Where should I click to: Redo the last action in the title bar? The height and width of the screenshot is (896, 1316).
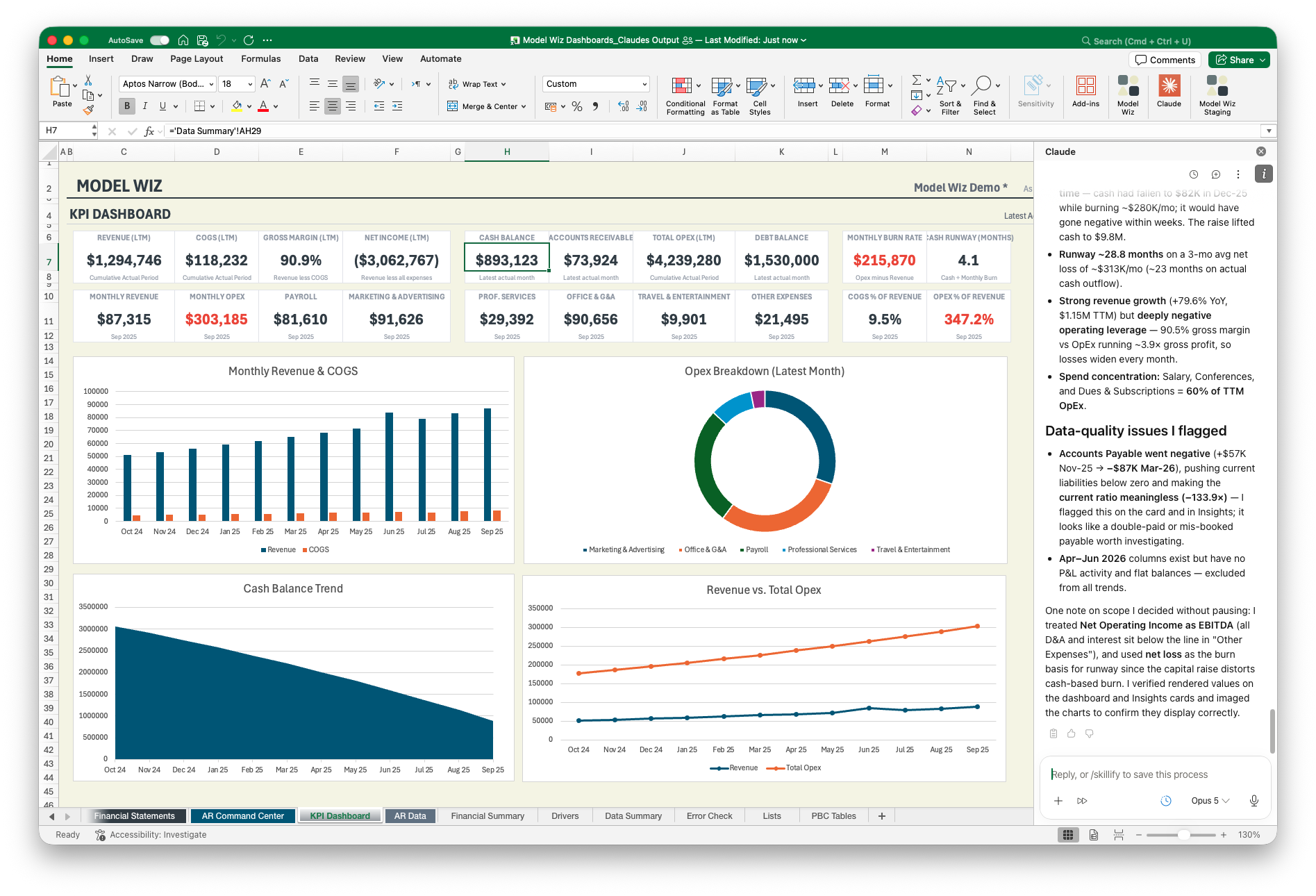(249, 40)
